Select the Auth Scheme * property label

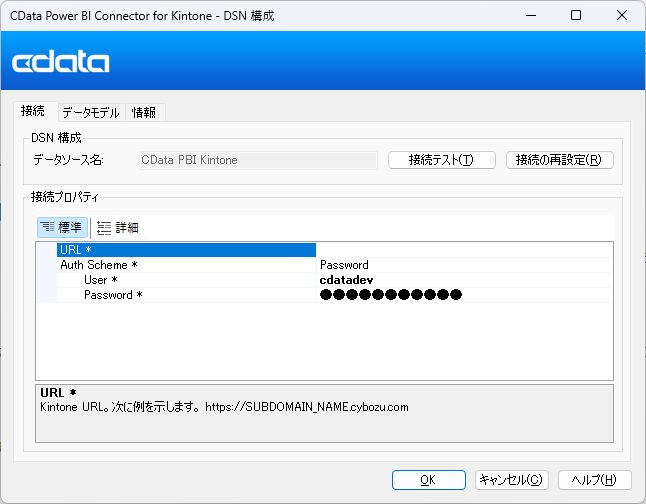click(x=99, y=265)
